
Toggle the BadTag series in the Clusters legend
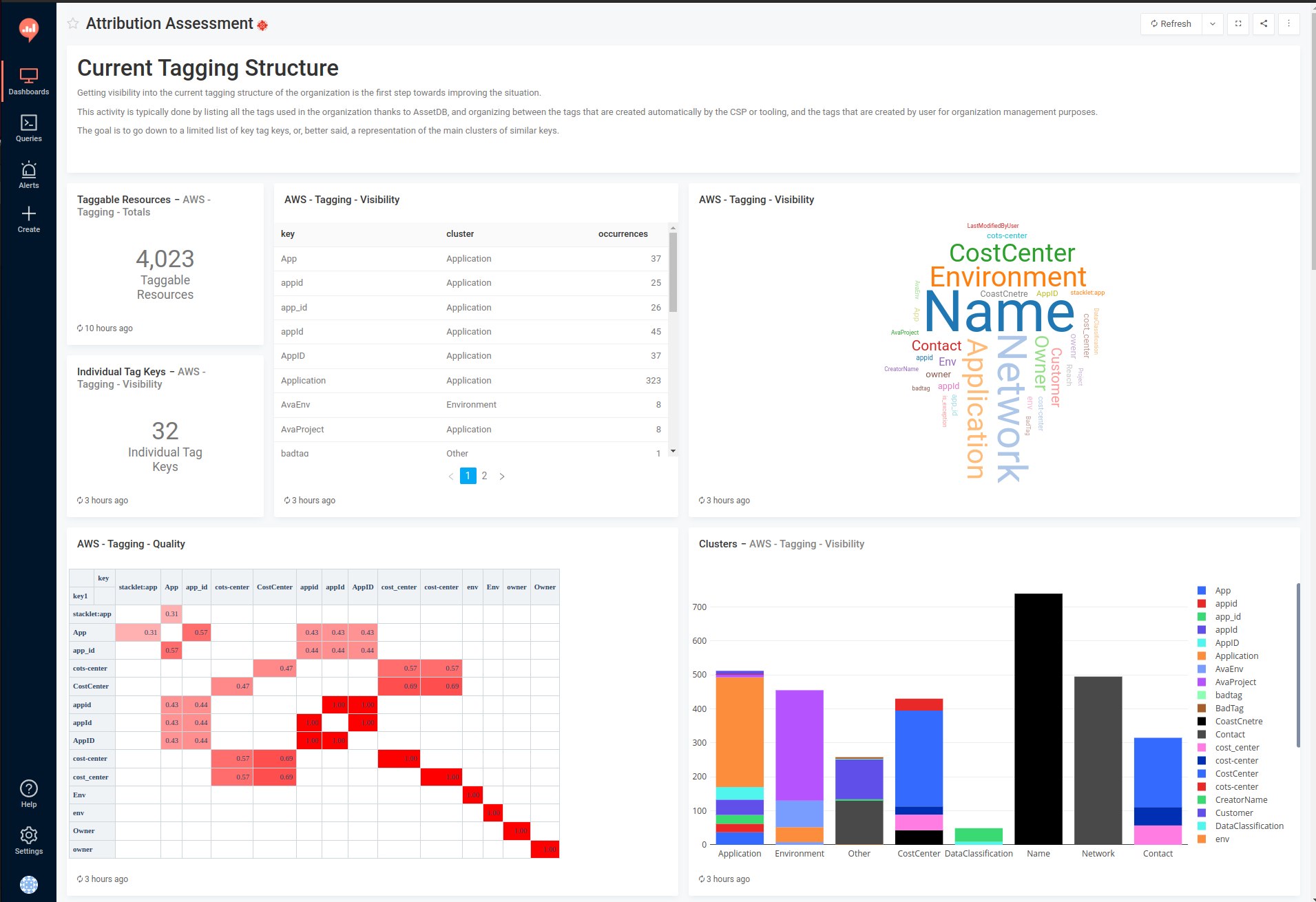(x=1229, y=708)
